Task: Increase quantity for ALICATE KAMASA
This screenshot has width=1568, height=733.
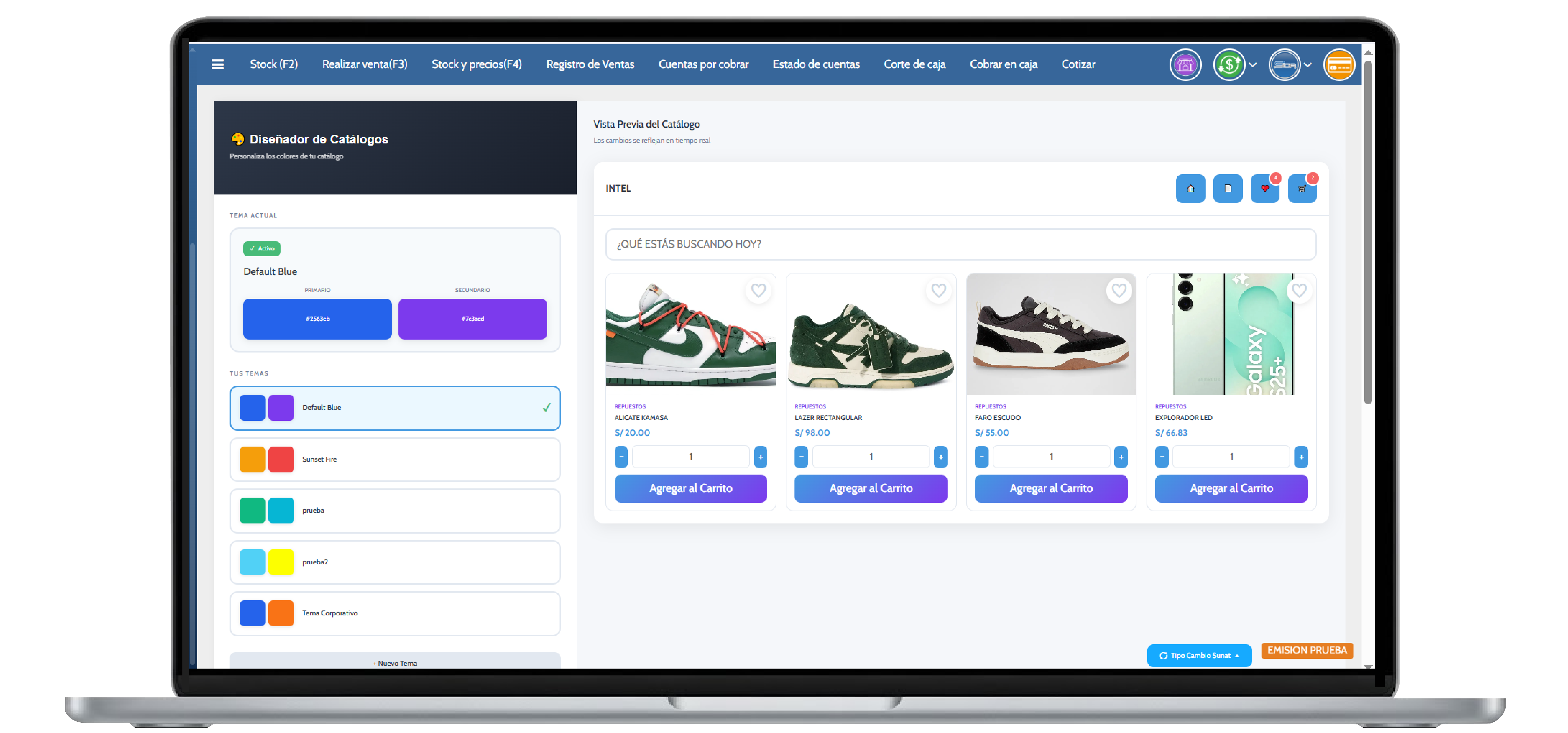Action: 760,457
